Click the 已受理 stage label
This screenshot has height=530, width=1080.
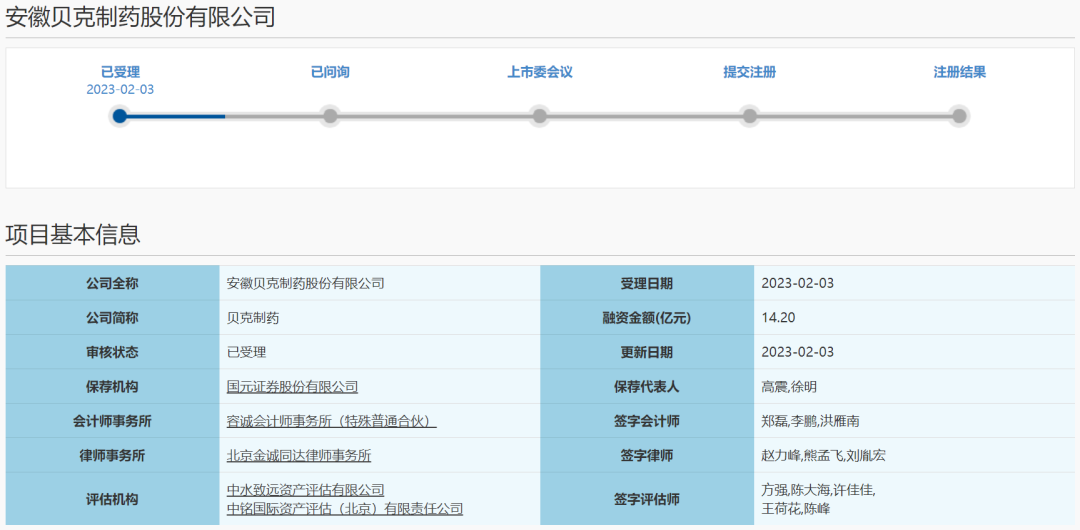[x=120, y=72]
